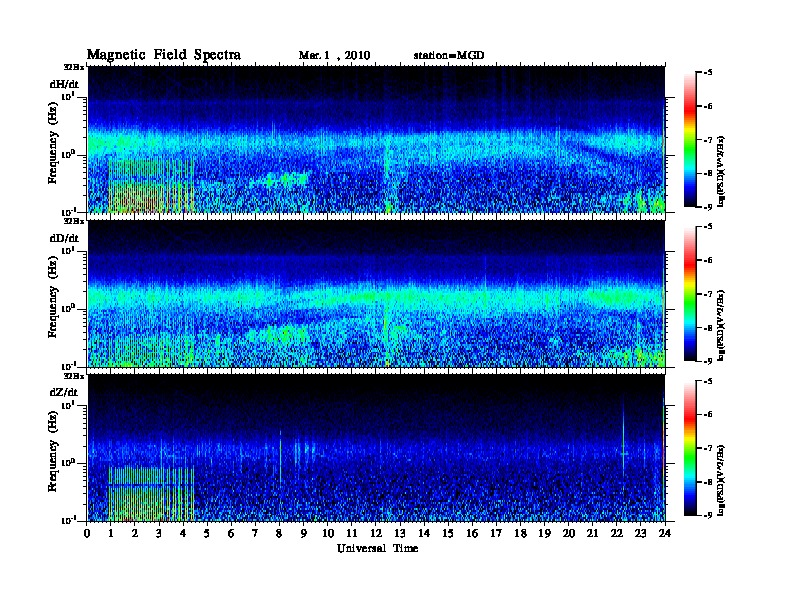Click hour 3 on the time axis
Viewport: 792px width, 612px height.
click(159, 533)
